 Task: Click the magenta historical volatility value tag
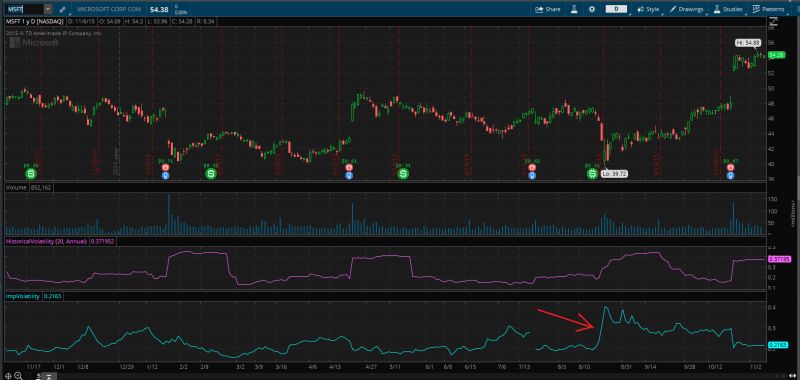(779, 259)
